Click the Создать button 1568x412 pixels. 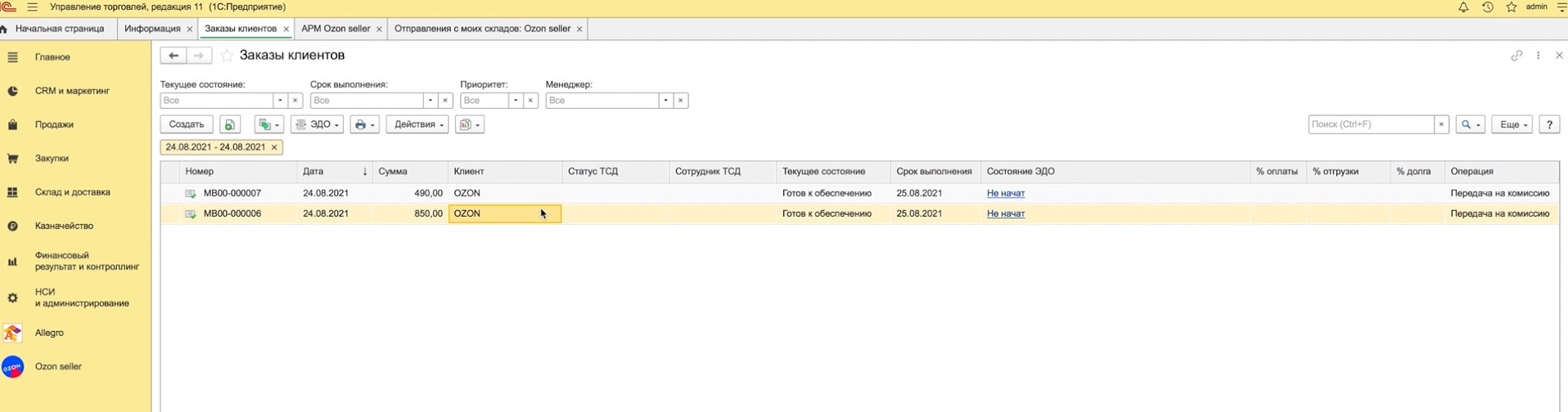click(x=187, y=124)
